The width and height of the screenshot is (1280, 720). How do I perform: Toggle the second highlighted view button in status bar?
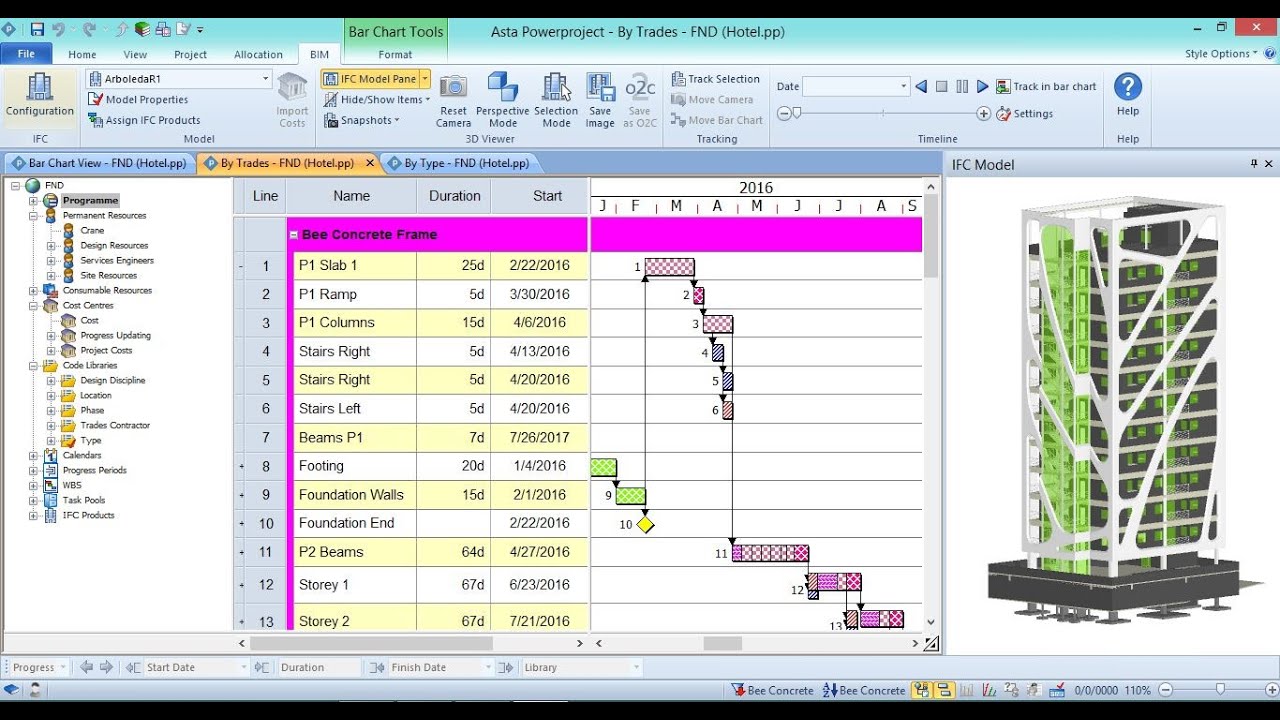943,690
